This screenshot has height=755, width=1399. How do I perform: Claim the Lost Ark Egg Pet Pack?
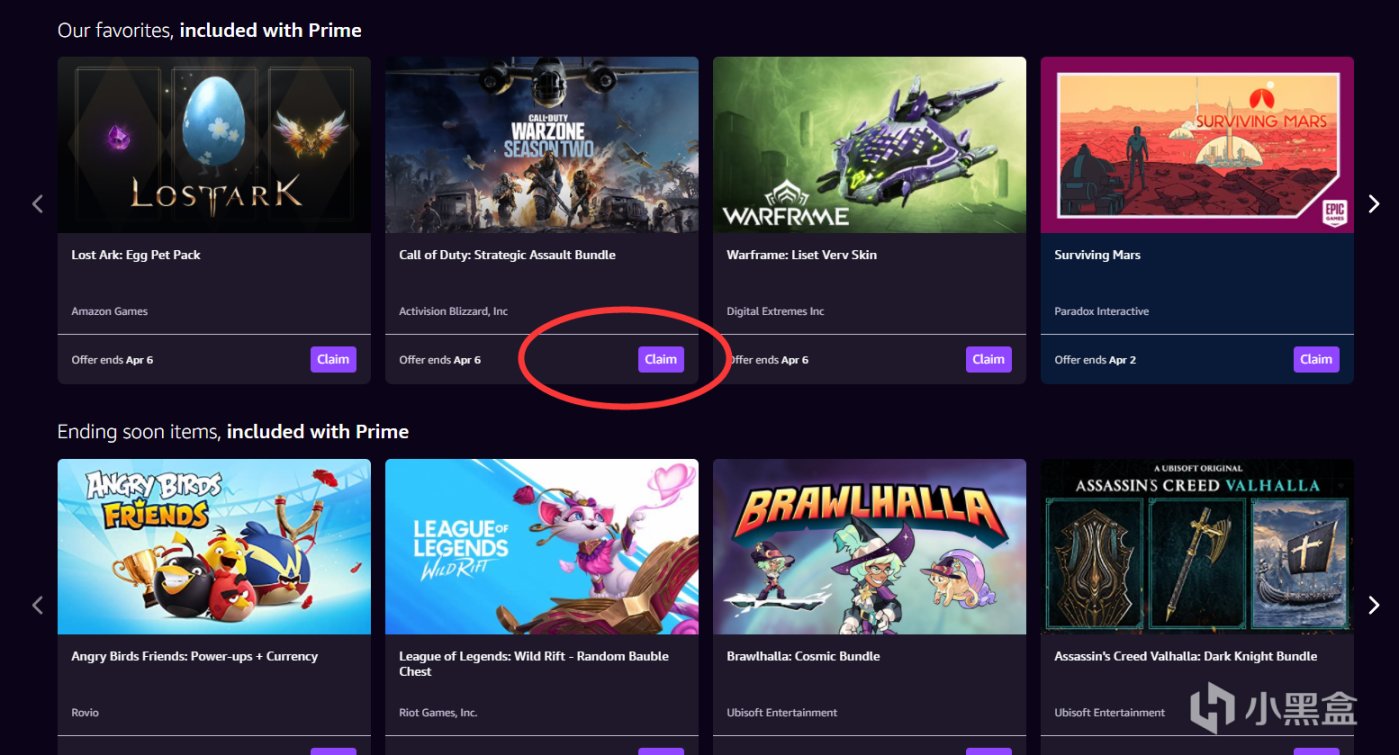pyautogui.click(x=333, y=359)
